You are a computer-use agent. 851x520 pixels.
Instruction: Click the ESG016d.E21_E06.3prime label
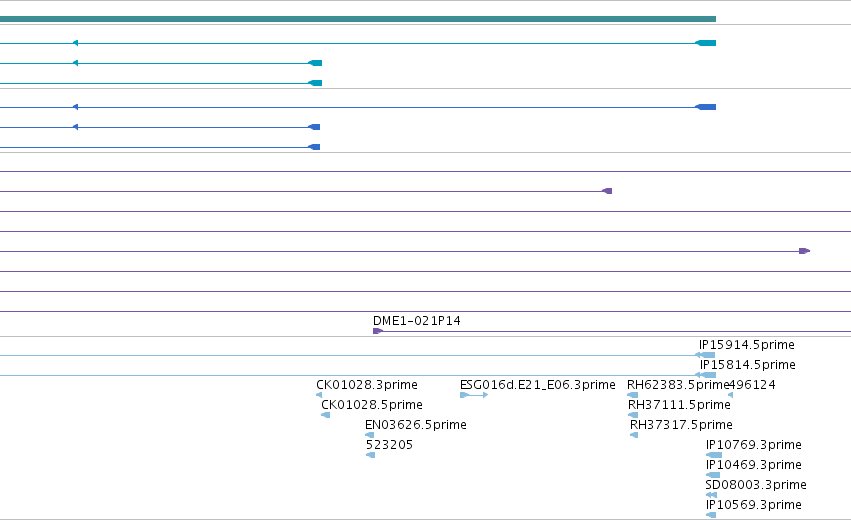pyautogui.click(x=538, y=385)
